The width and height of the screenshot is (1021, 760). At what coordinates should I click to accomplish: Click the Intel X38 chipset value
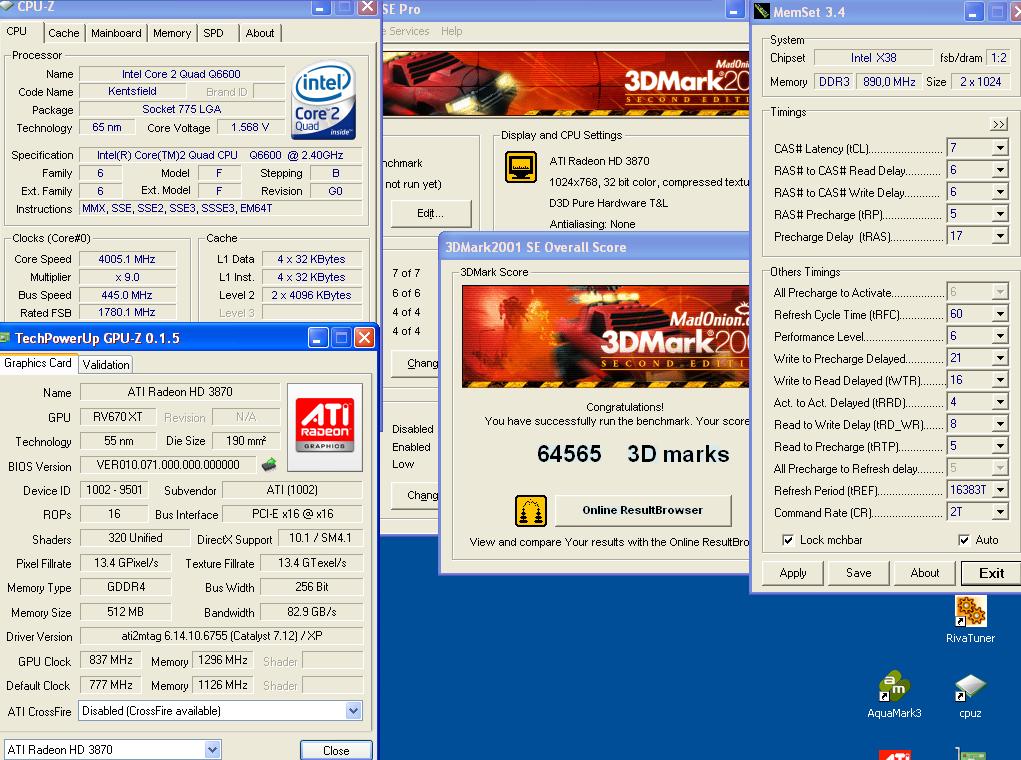(873, 58)
